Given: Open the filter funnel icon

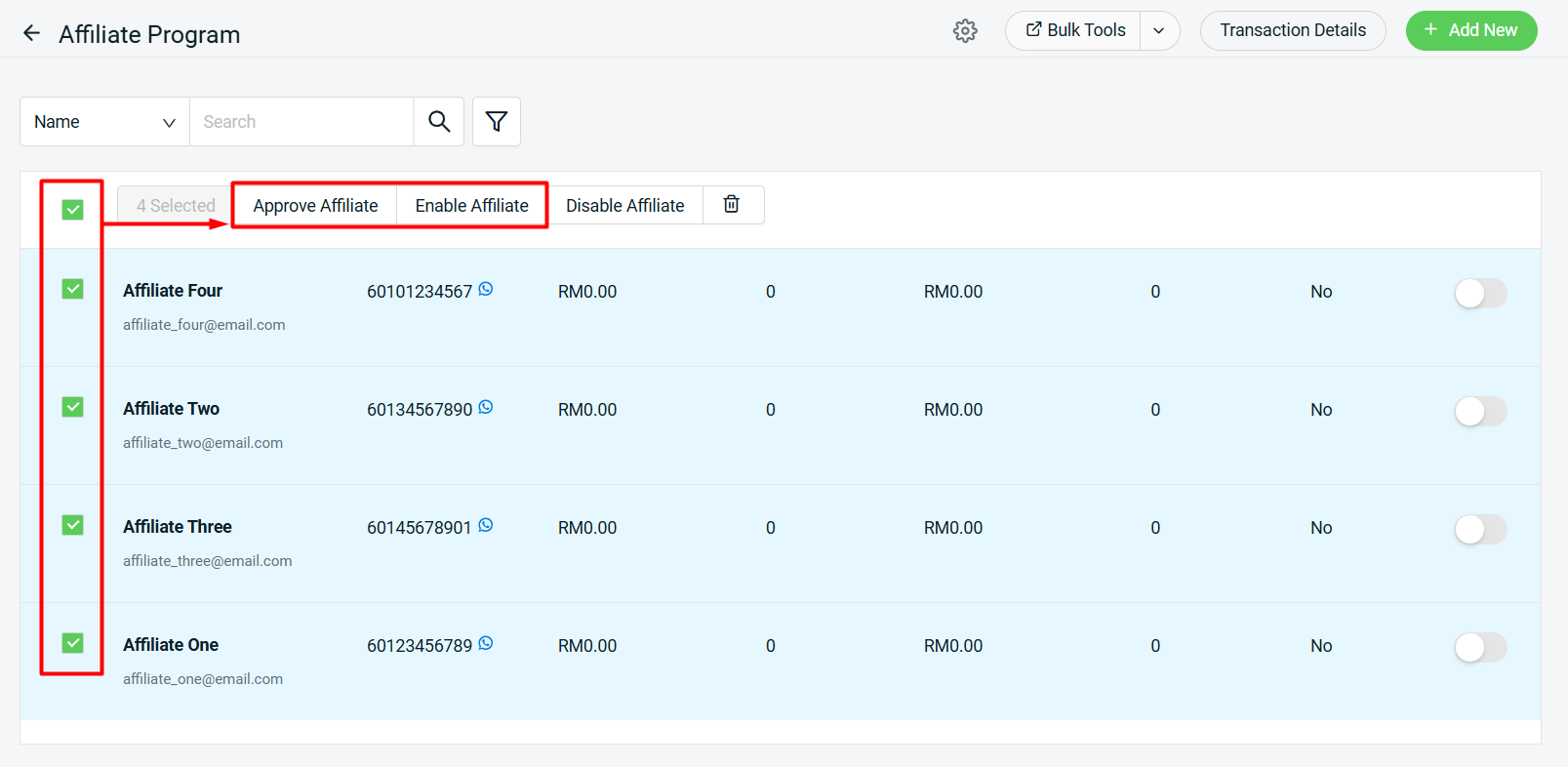Looking at the screenshot, I should coord(497,122).
